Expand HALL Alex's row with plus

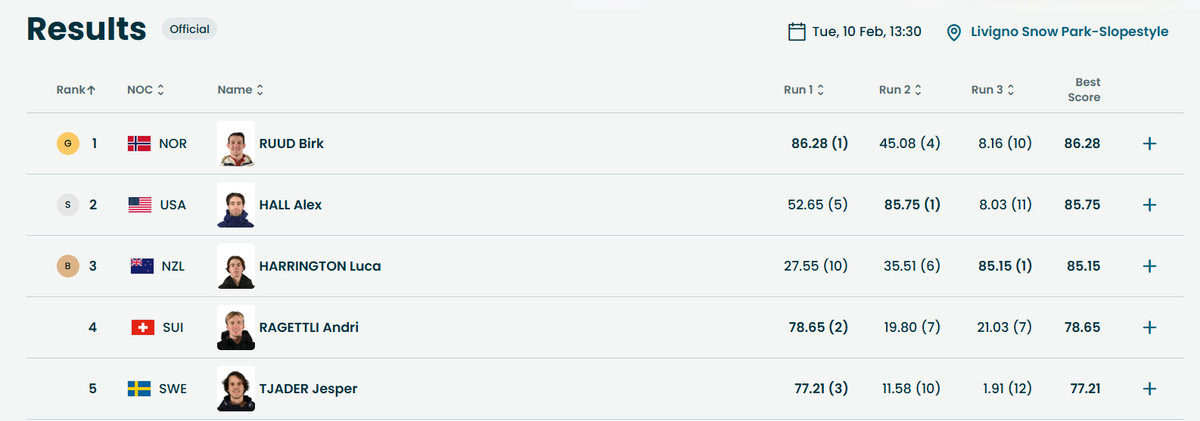pyautogui.click(x=1149, y=205)
